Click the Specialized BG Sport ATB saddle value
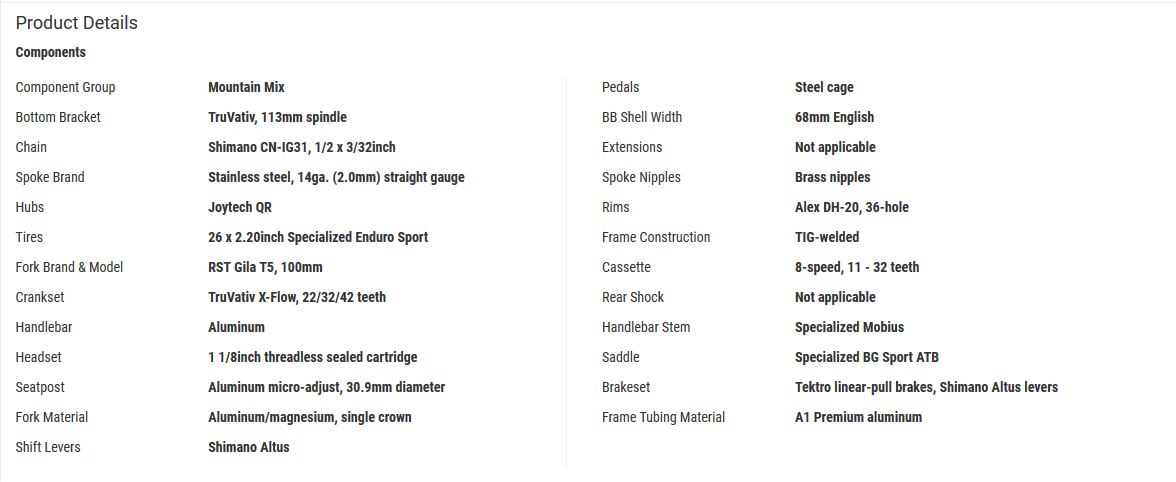Viewport: 1176px width, 482px height. tap(867, 358)
